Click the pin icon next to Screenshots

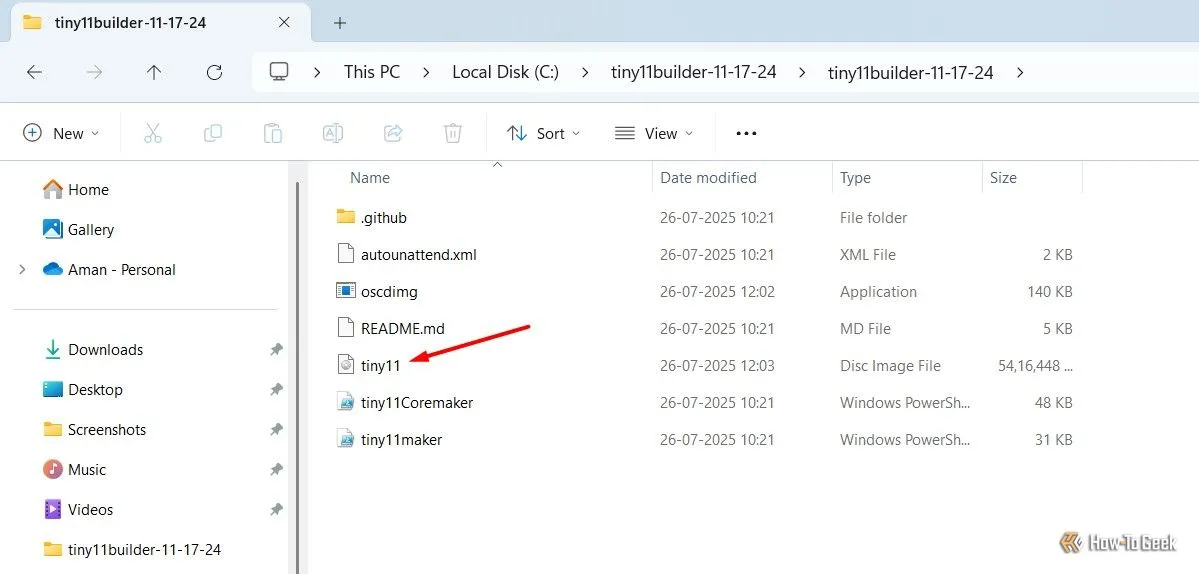(276, 430)
